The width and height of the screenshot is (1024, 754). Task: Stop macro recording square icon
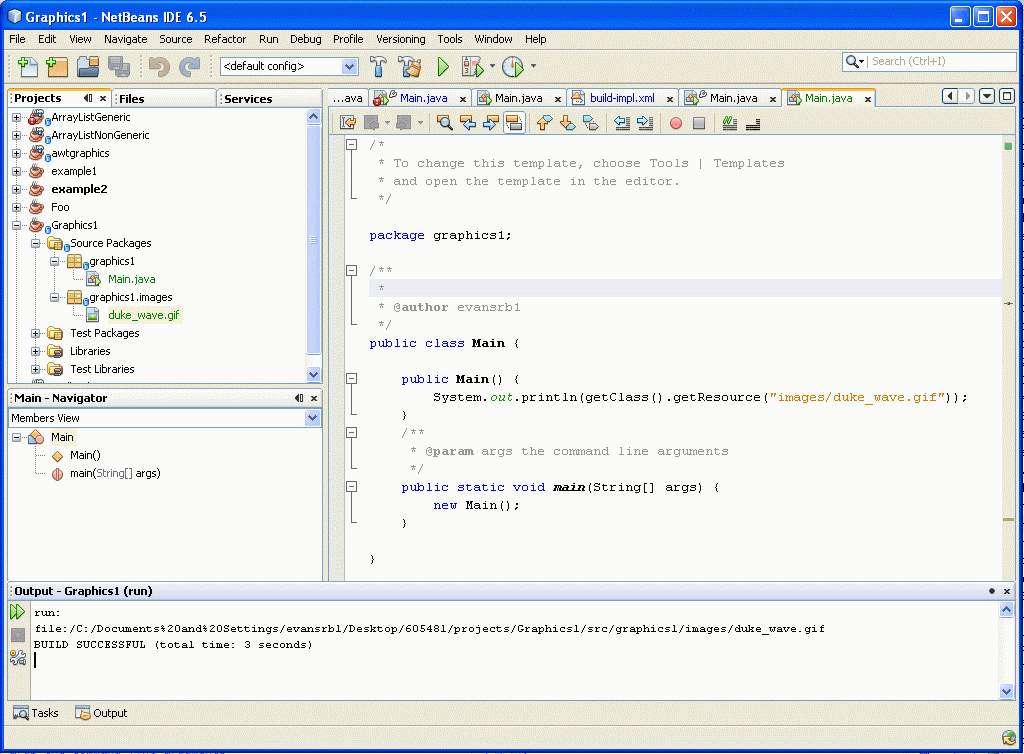coord(699,123)
